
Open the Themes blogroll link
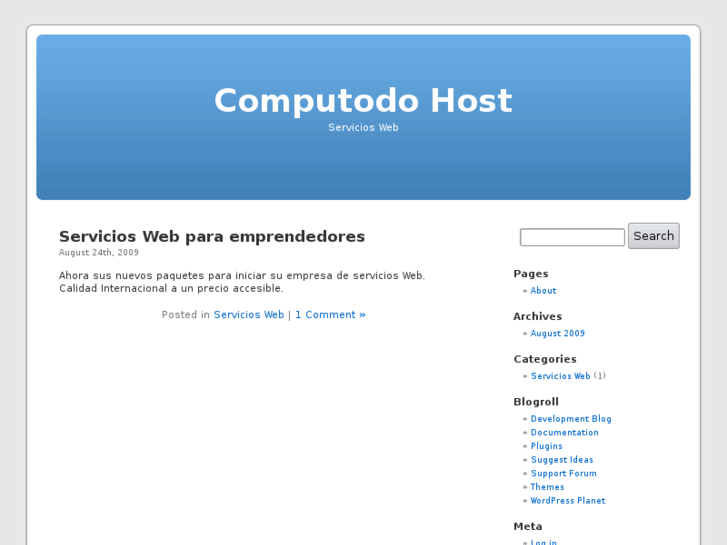point(547,487)
